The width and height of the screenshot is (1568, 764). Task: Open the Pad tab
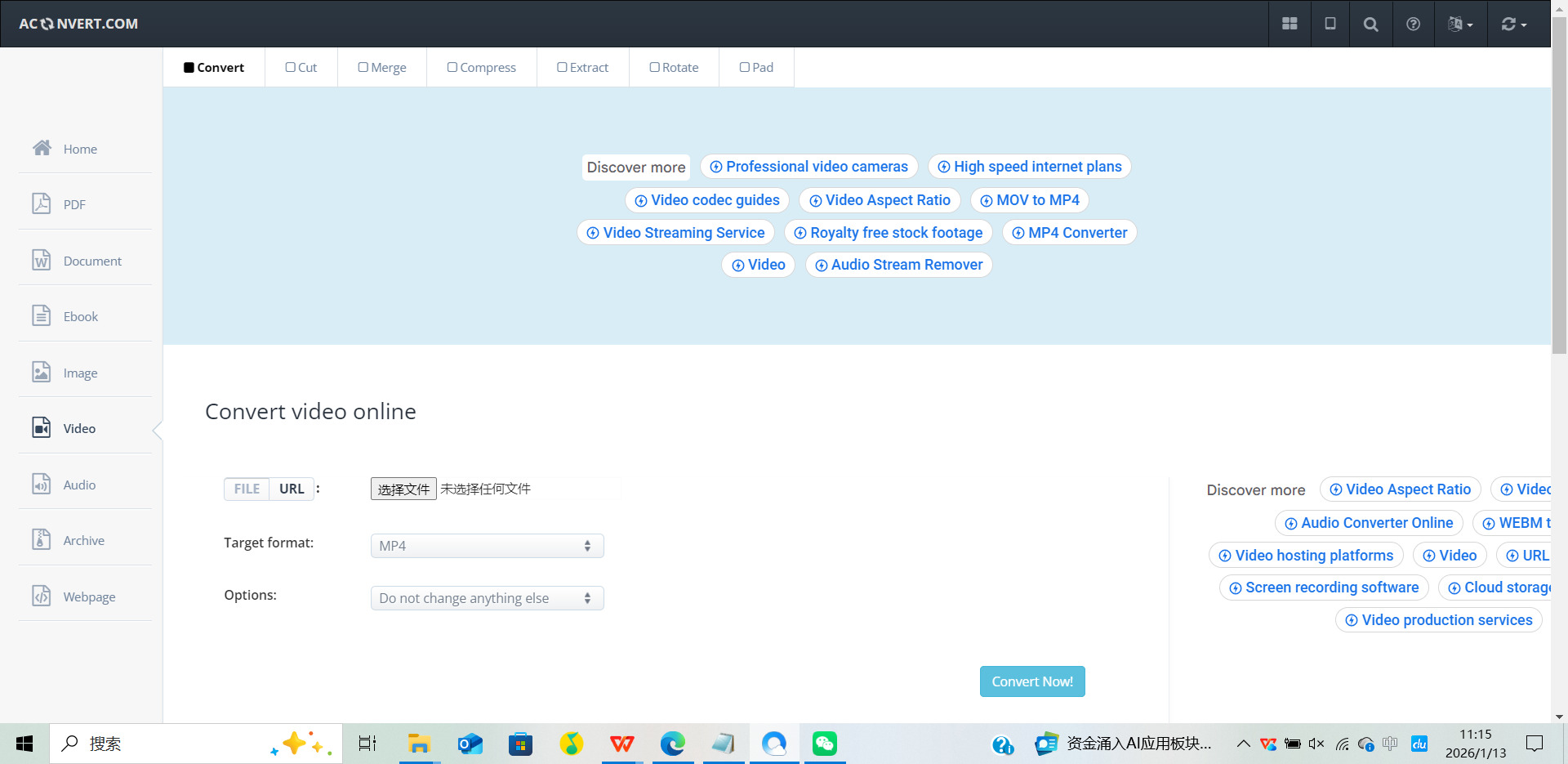[756, 67]
